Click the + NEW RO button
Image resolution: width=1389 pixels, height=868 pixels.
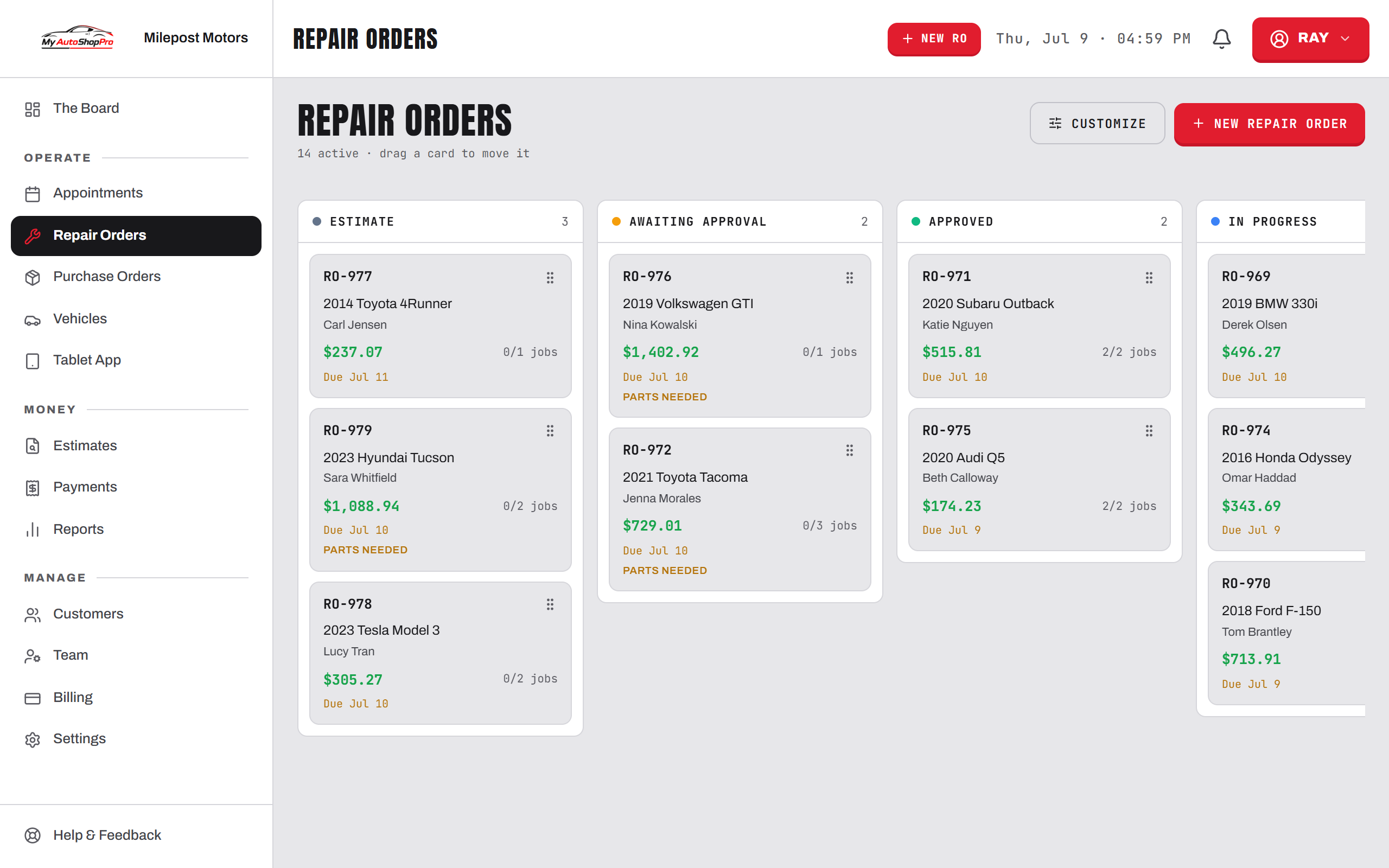click(934, 39)
